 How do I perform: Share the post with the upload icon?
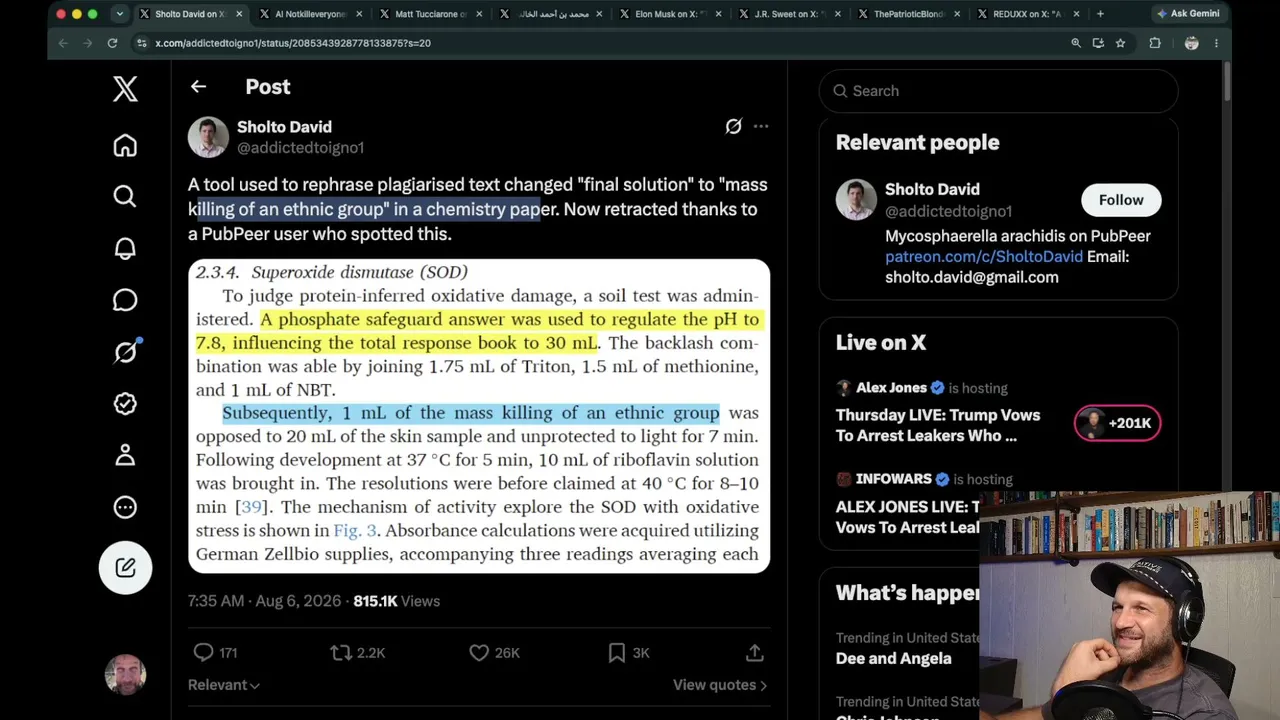pos(755,653)
